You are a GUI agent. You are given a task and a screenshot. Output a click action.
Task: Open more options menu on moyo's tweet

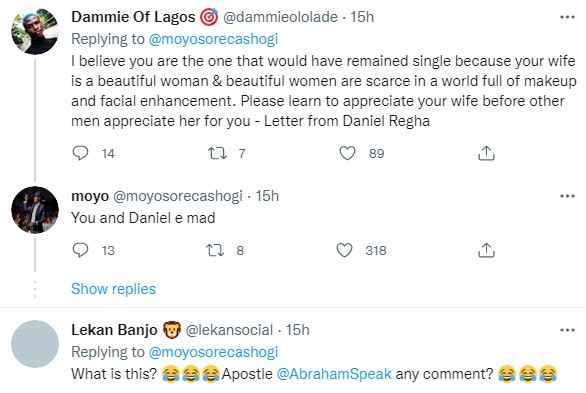click(x=567, y=196)
